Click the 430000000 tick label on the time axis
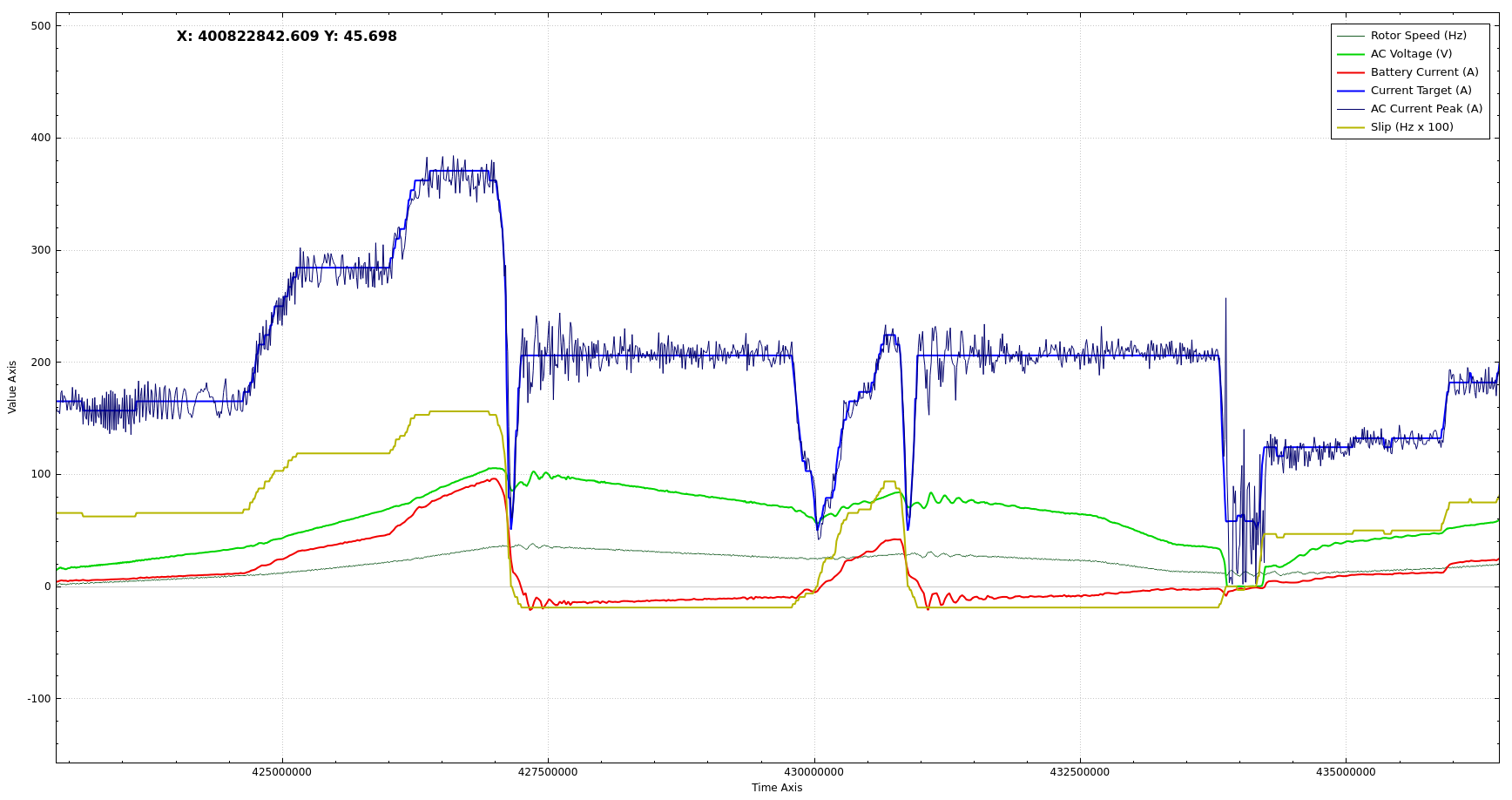 pyautogui.click(x=813, y=772)
